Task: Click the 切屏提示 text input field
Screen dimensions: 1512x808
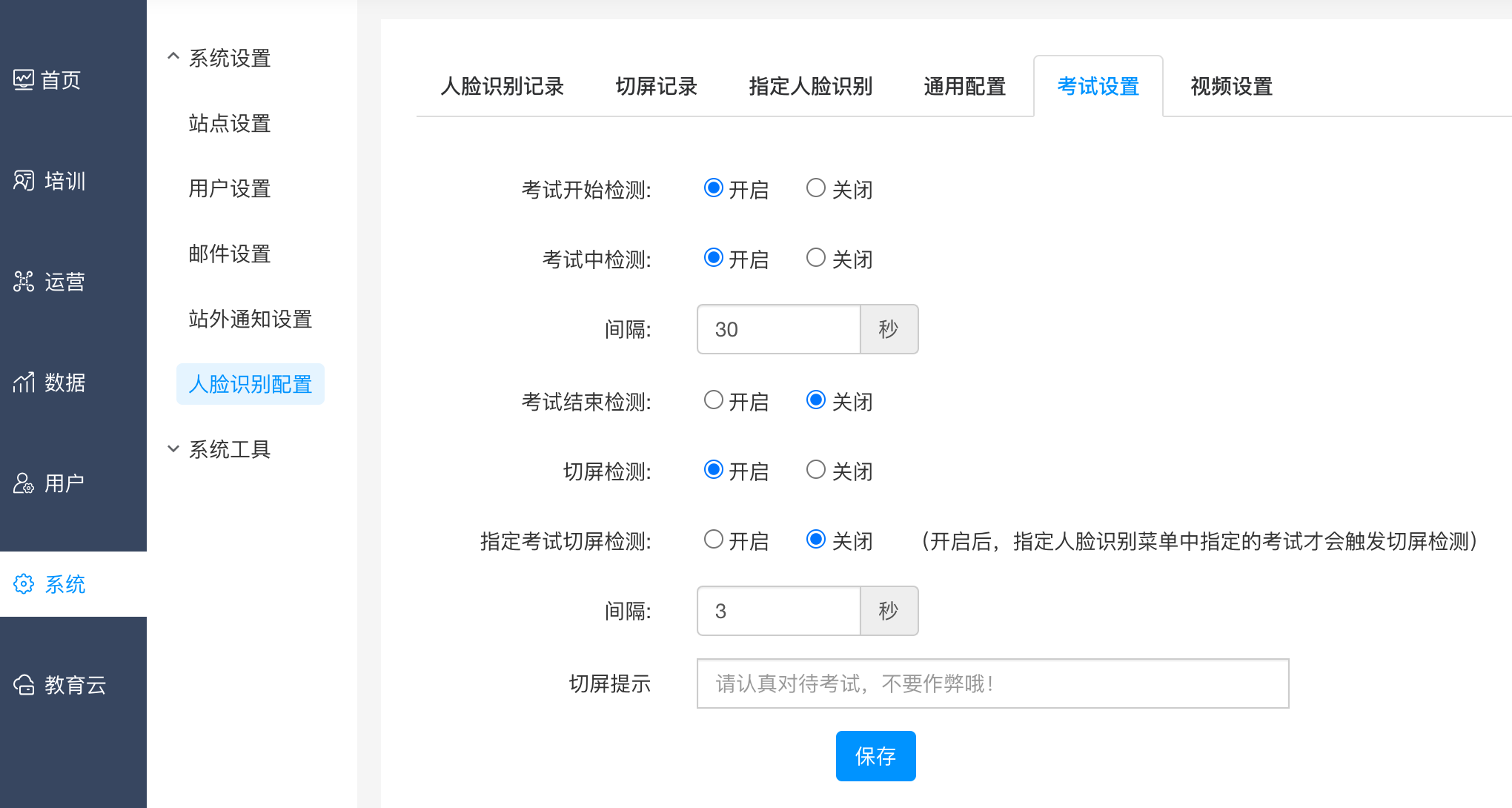Action: pos(992,683)
